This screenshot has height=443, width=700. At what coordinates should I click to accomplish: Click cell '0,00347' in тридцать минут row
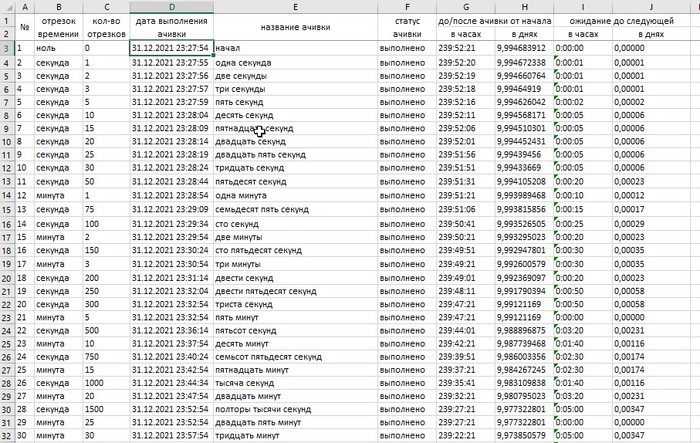(x=651, y=435)
